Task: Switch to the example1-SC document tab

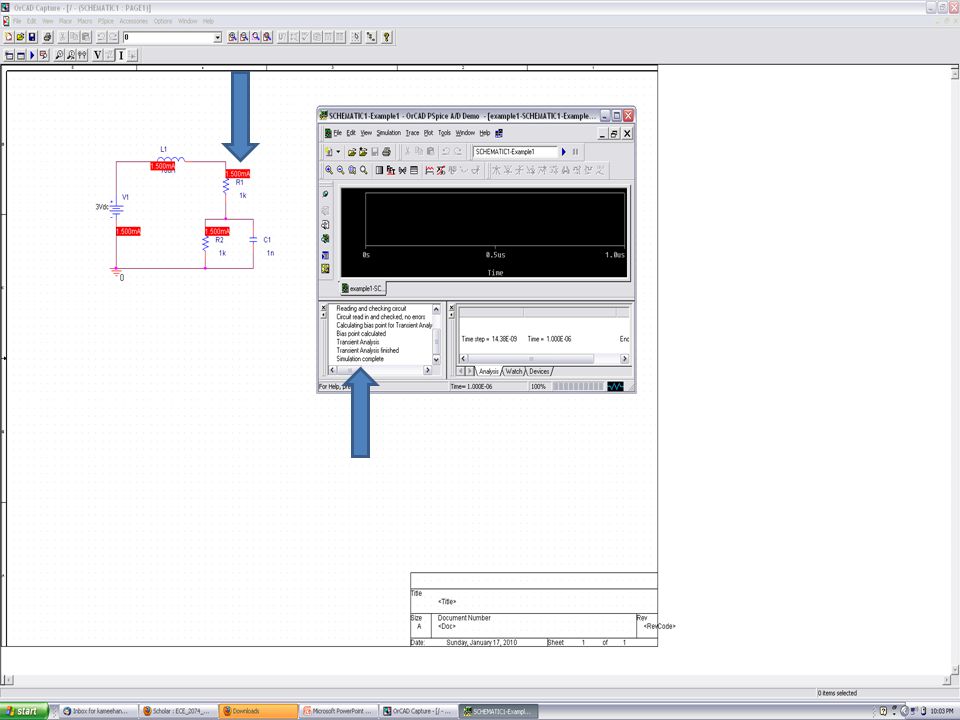Action: pos(363,288)
